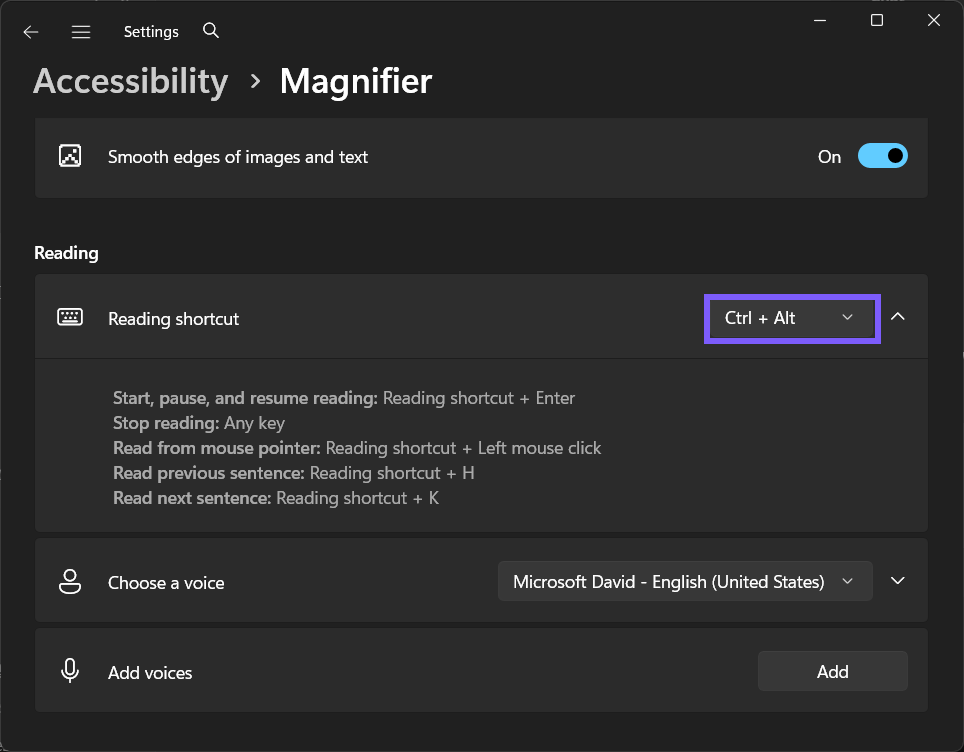Click the 'On' status text
This screenshot has width=964, height=752.
[829, 157]
